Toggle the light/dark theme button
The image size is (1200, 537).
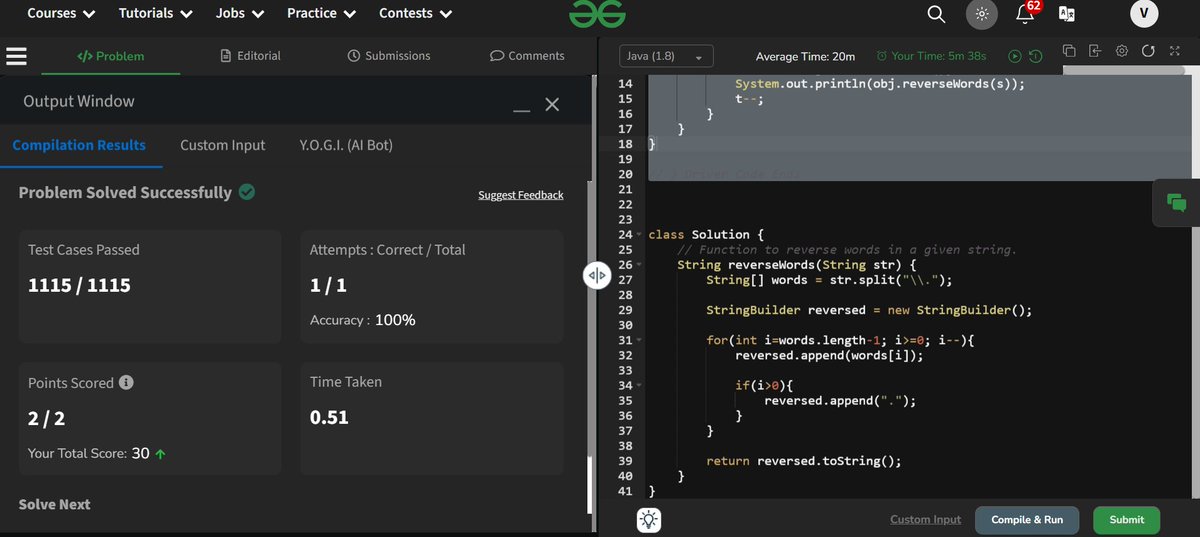pyautogui.click(x=982, y=14)
